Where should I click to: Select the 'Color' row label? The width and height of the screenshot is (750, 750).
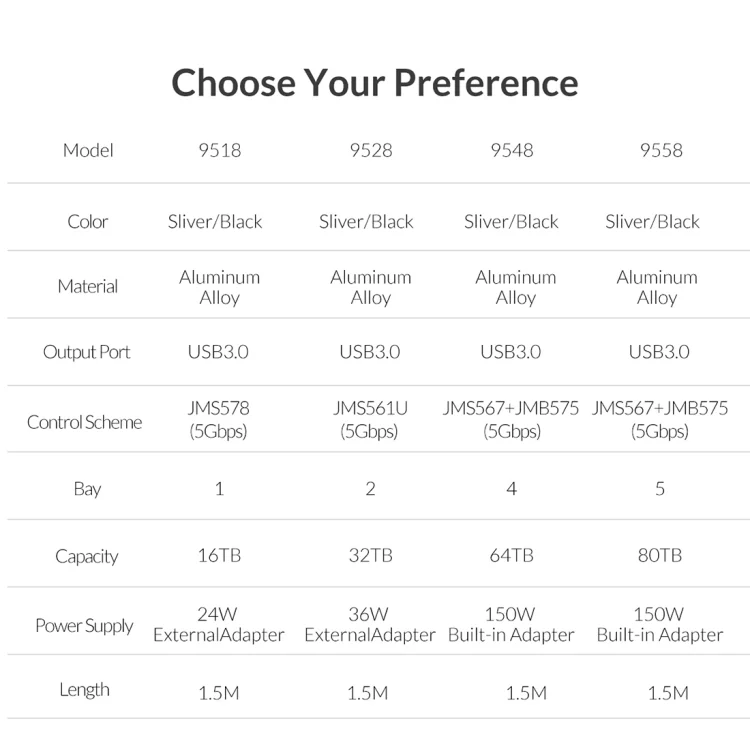click(x=88, y=222)
